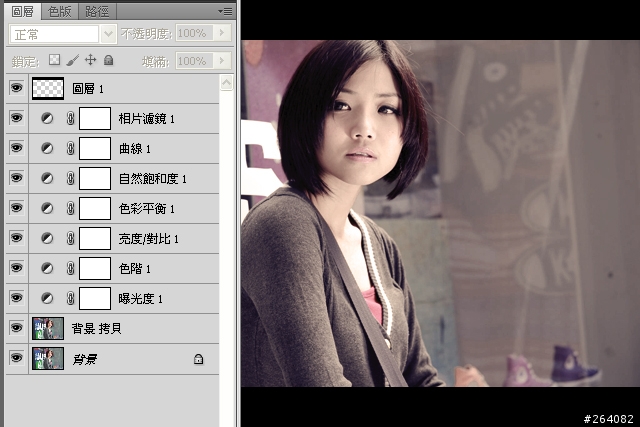Select the 曝光度 1 layer mask
This screenshot has height=427, width=640.
[95, 298]
